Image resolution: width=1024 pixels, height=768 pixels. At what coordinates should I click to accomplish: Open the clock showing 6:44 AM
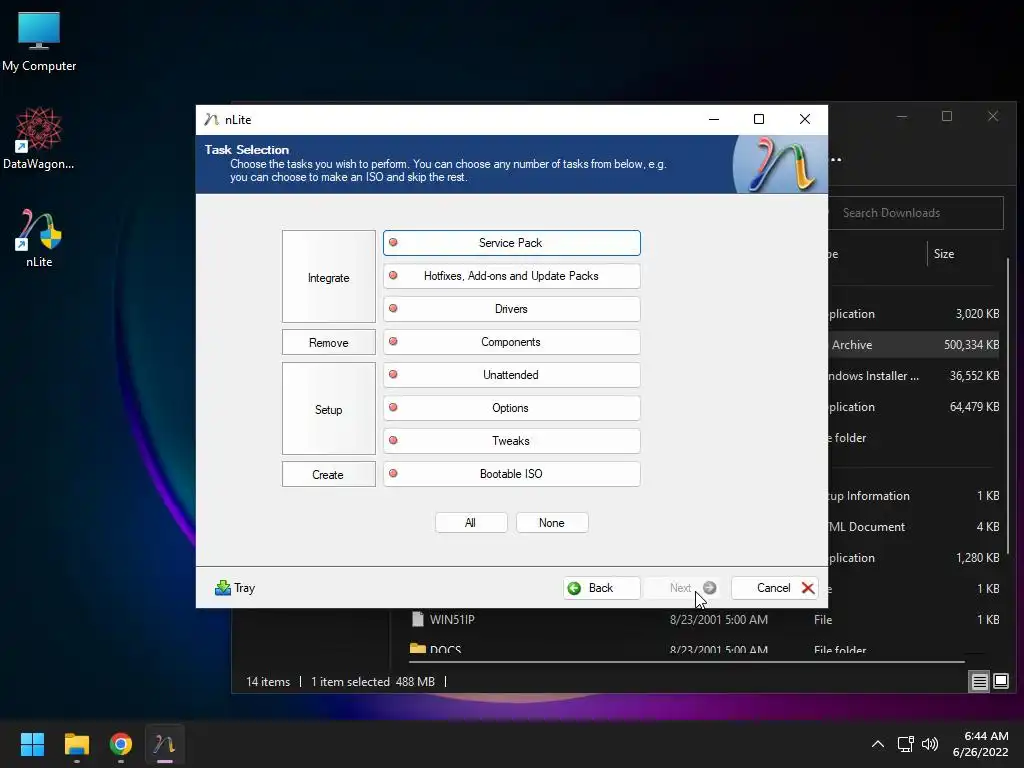pyautogui.click(x=980, y=744)
